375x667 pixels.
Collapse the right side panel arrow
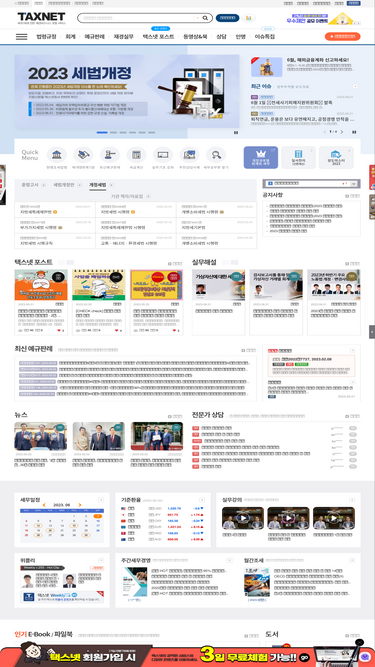pyautogui.click(x=372, y=331)
